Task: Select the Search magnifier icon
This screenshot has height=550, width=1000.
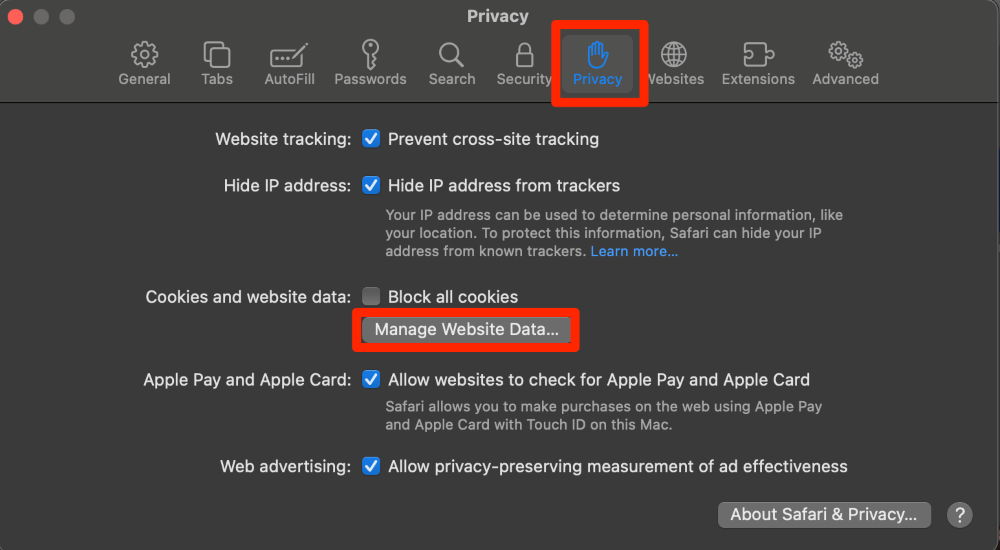Action: pyautogui.click(x=452, y=55)
